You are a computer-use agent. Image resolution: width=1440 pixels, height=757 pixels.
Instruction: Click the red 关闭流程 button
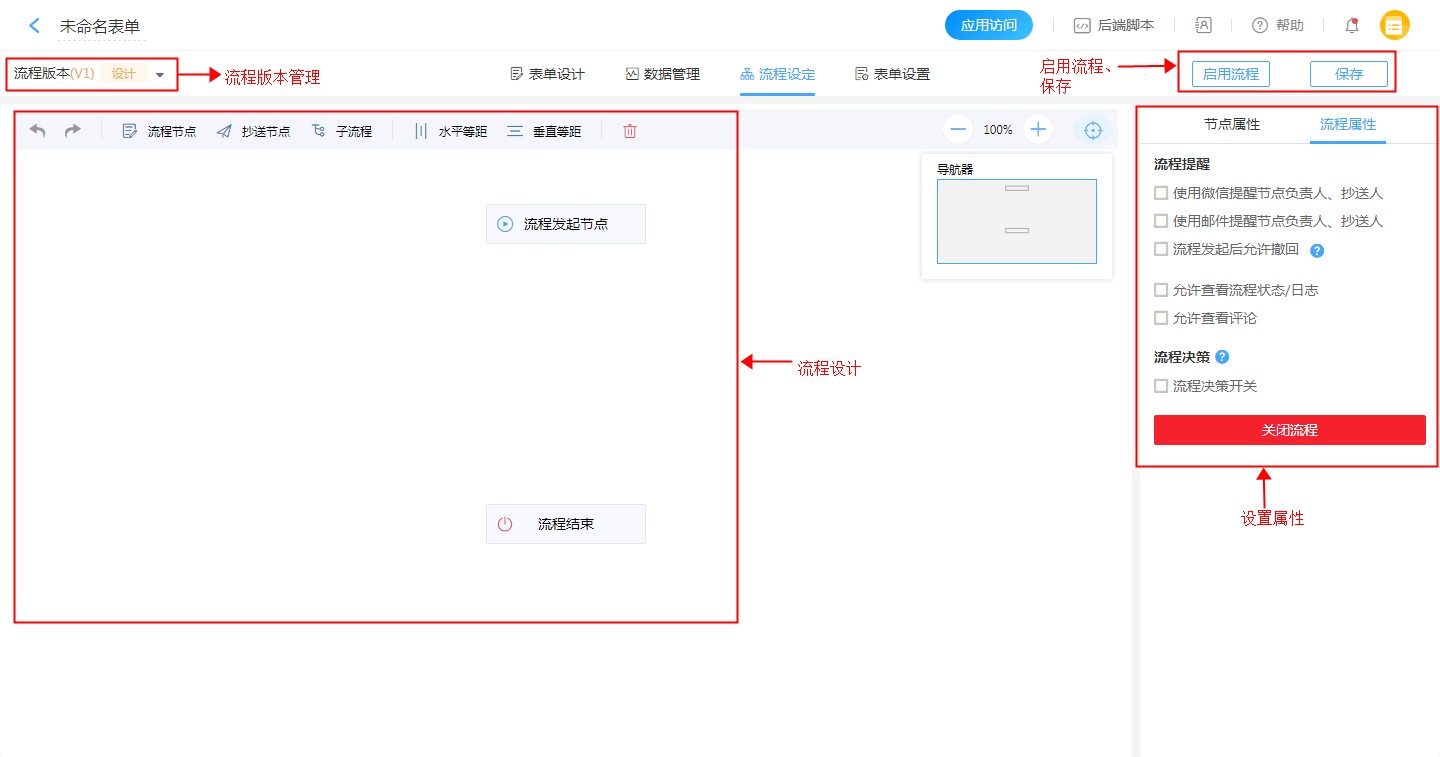(x=1289, y=430)
